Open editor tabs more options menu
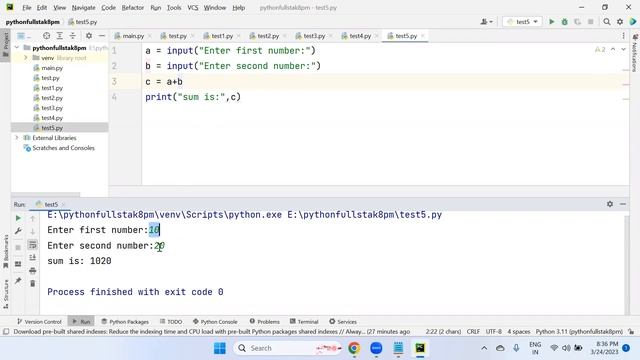640x360 pixels. pos(623,36)
